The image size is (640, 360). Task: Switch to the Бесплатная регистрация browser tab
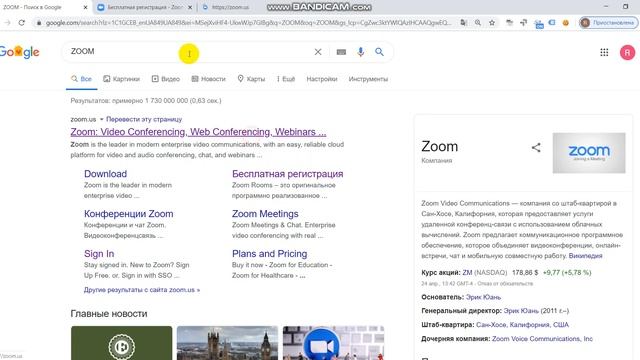tap(145, 7)
